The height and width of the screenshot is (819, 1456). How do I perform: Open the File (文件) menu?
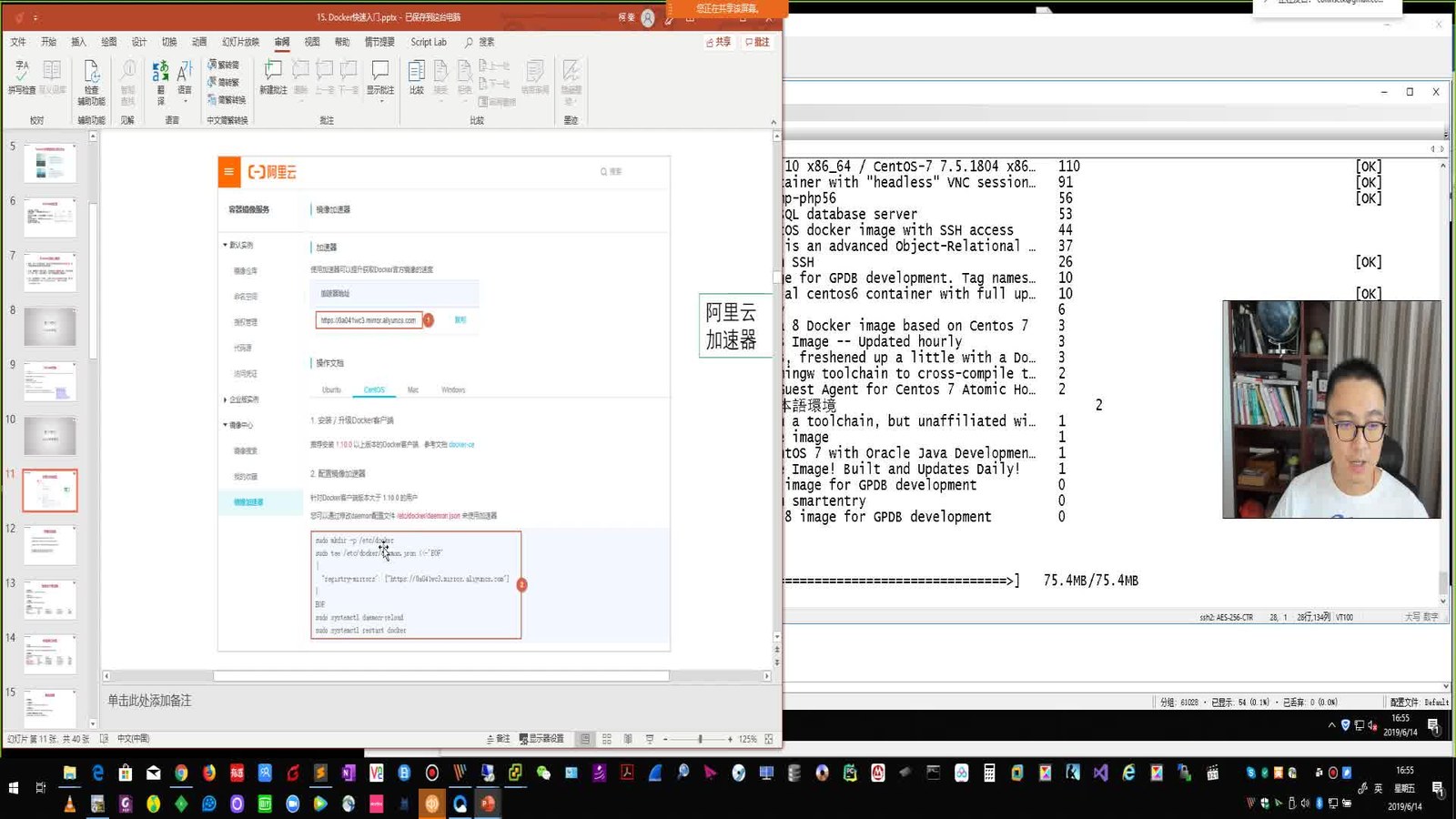pos(18,42)
